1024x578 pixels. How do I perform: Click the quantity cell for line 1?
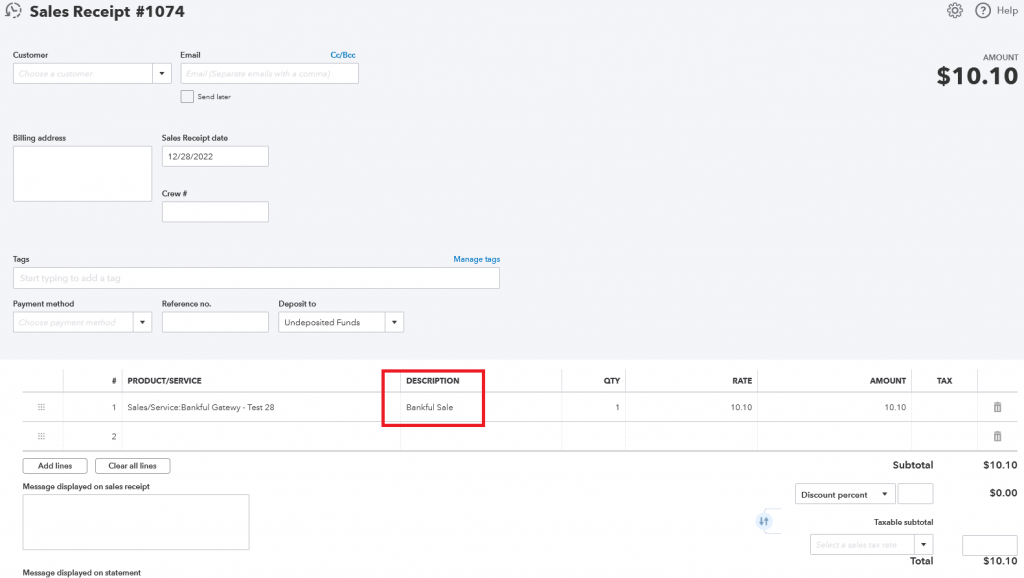[x=594, y=407]
